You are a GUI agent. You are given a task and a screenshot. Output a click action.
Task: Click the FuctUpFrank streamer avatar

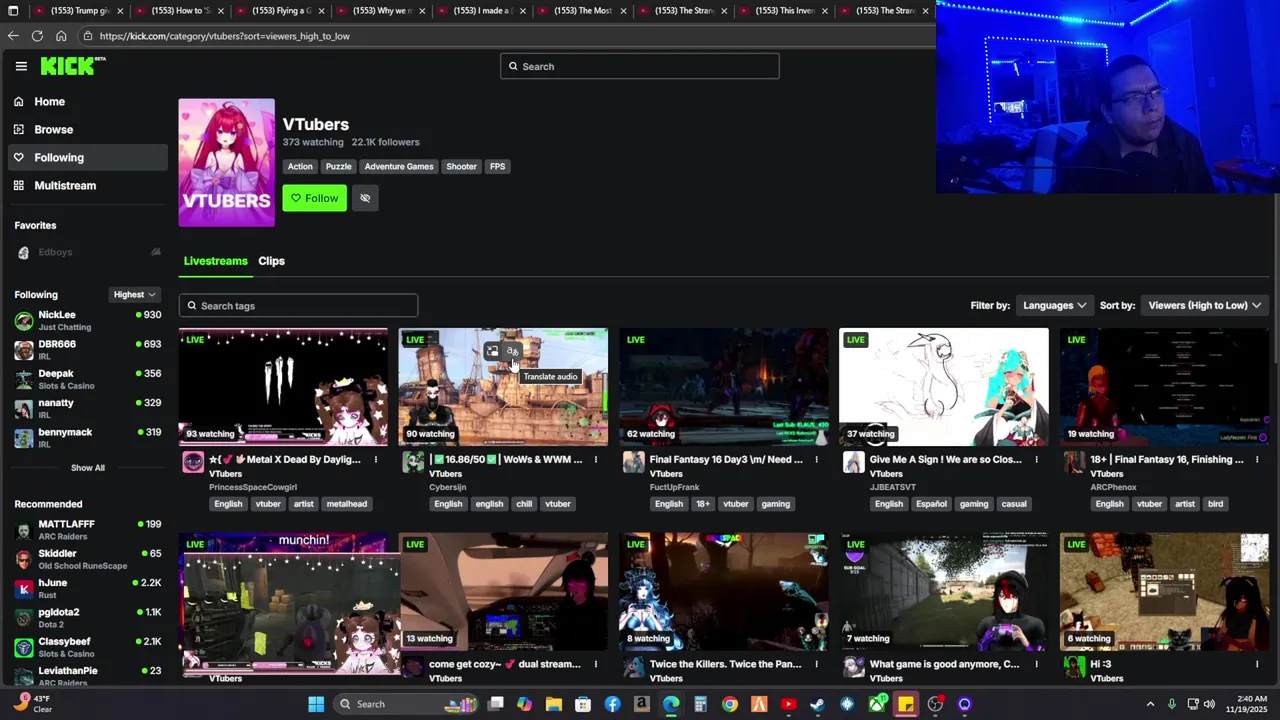click(x=633, y=461)
